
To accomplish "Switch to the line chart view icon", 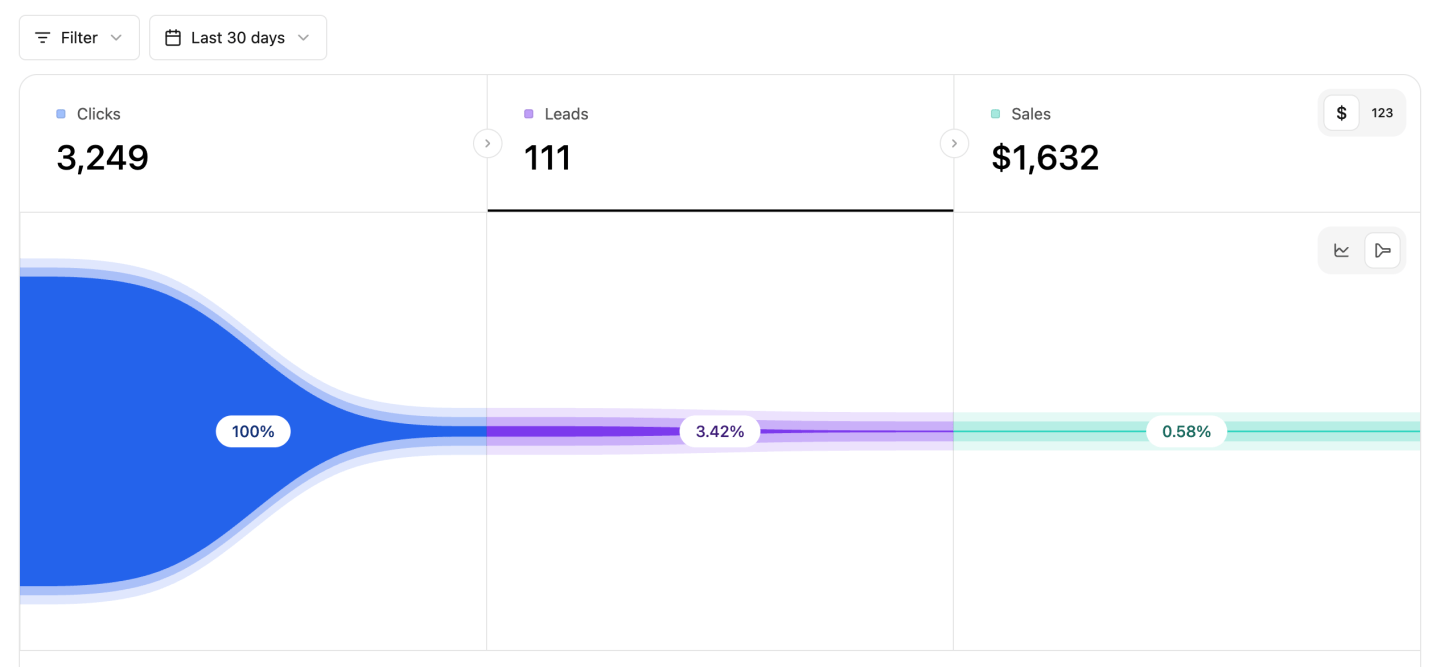I will (1342, 250).
